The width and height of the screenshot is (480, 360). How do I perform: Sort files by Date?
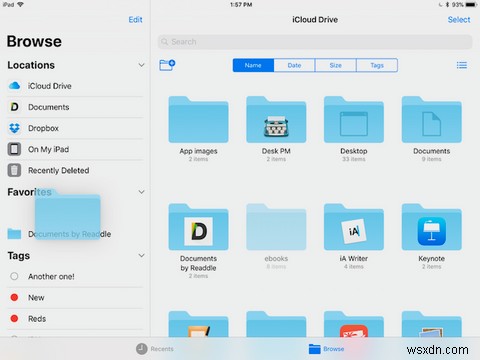click(x=294, y=65)
